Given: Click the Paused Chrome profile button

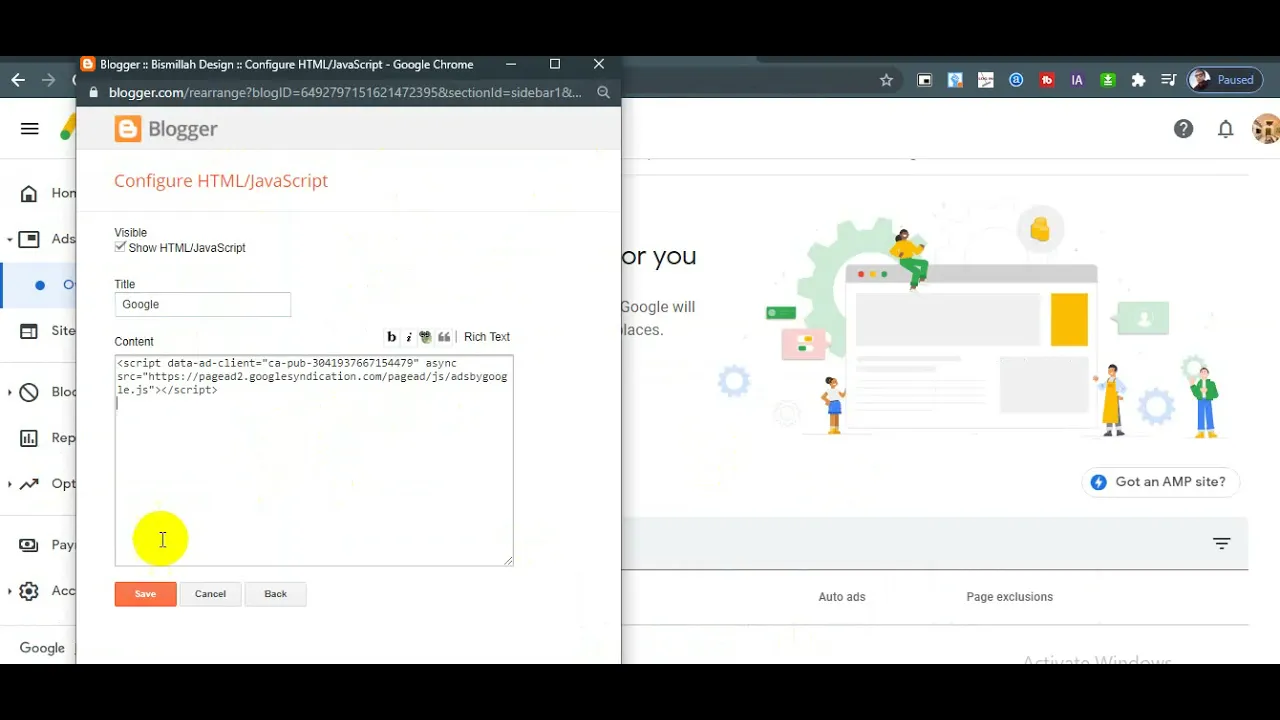Looking at the screenshot, I should pos(1225,80).
